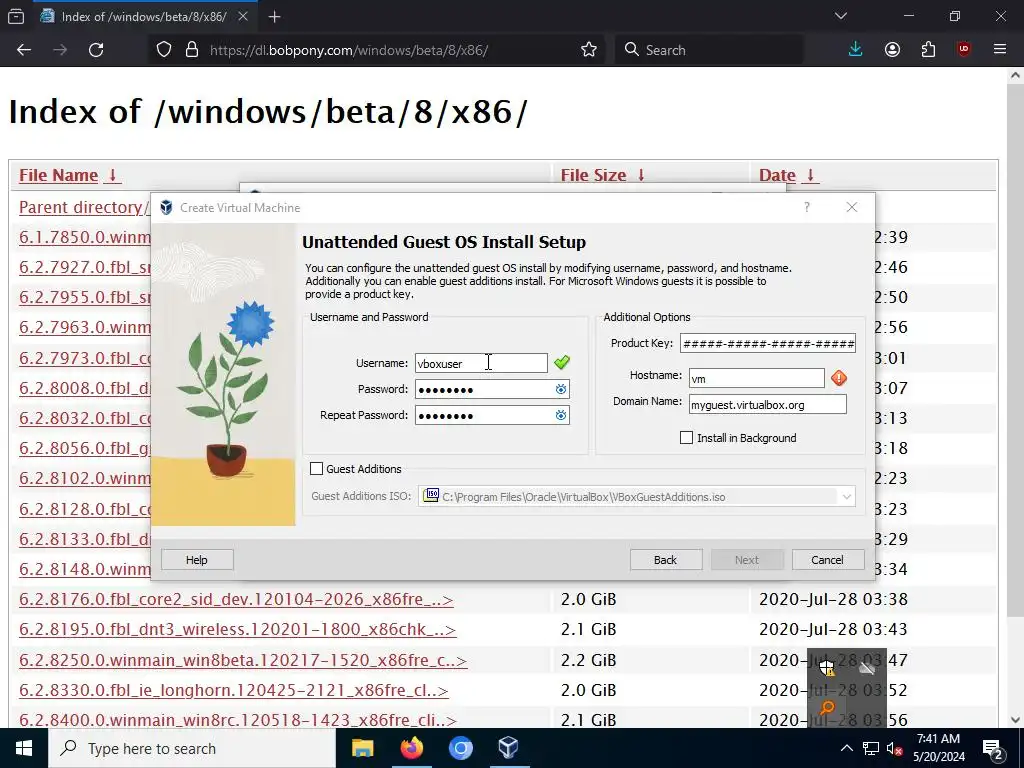This screenshot has width=1024, height=768.
Task: Click the File Size column header link
Action: tap(593, 175)
